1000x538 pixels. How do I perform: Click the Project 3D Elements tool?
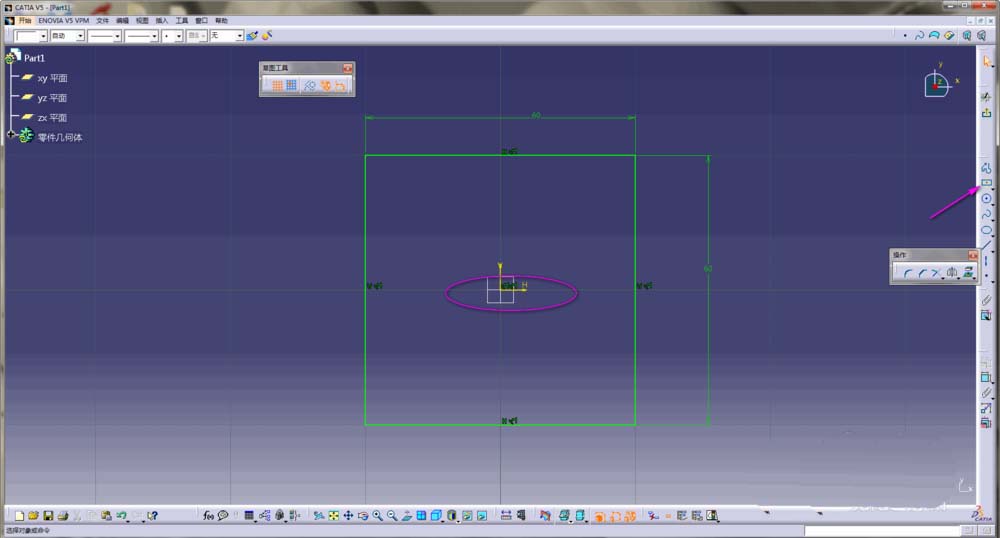point(968,273)
